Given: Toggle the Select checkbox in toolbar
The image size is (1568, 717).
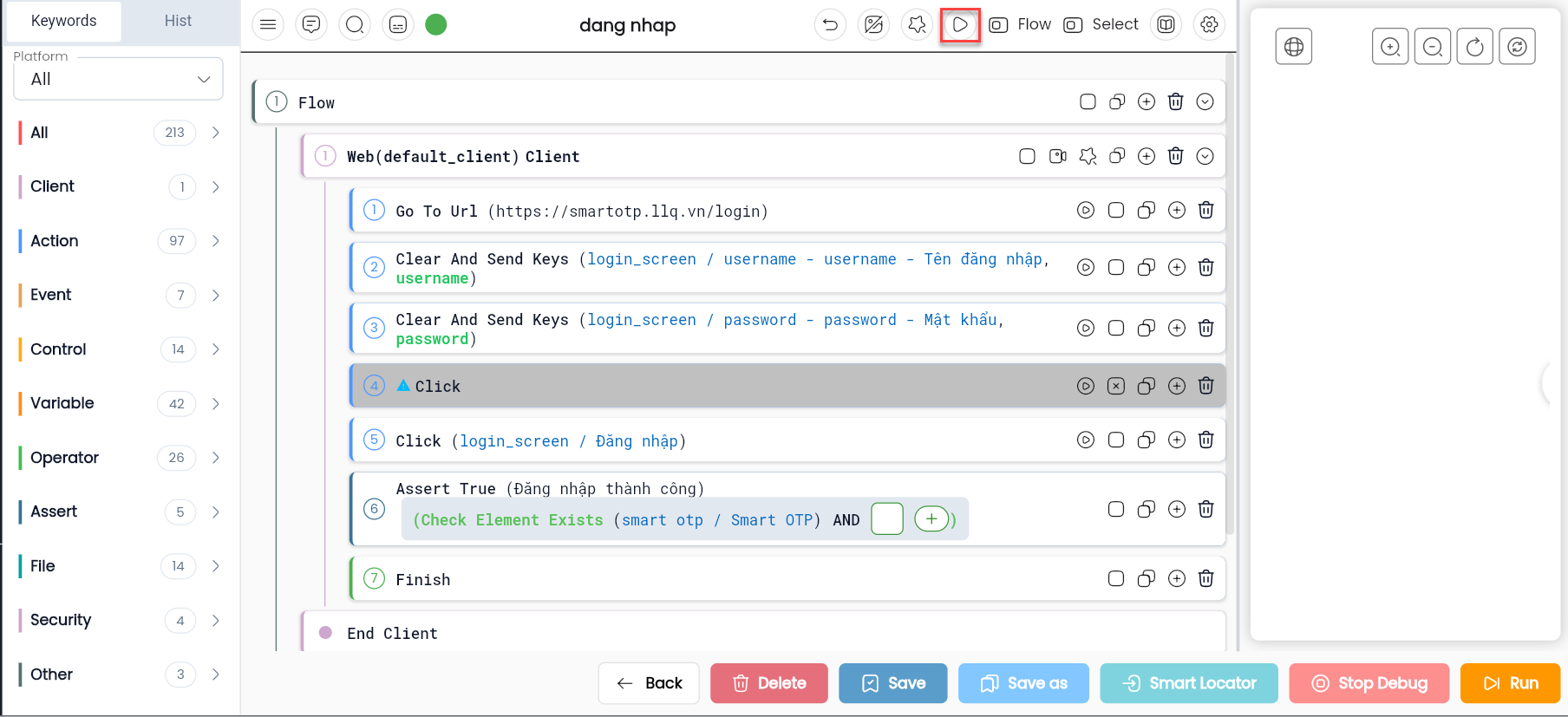Looking at the screenshot, I should [x=1073, y=25].
